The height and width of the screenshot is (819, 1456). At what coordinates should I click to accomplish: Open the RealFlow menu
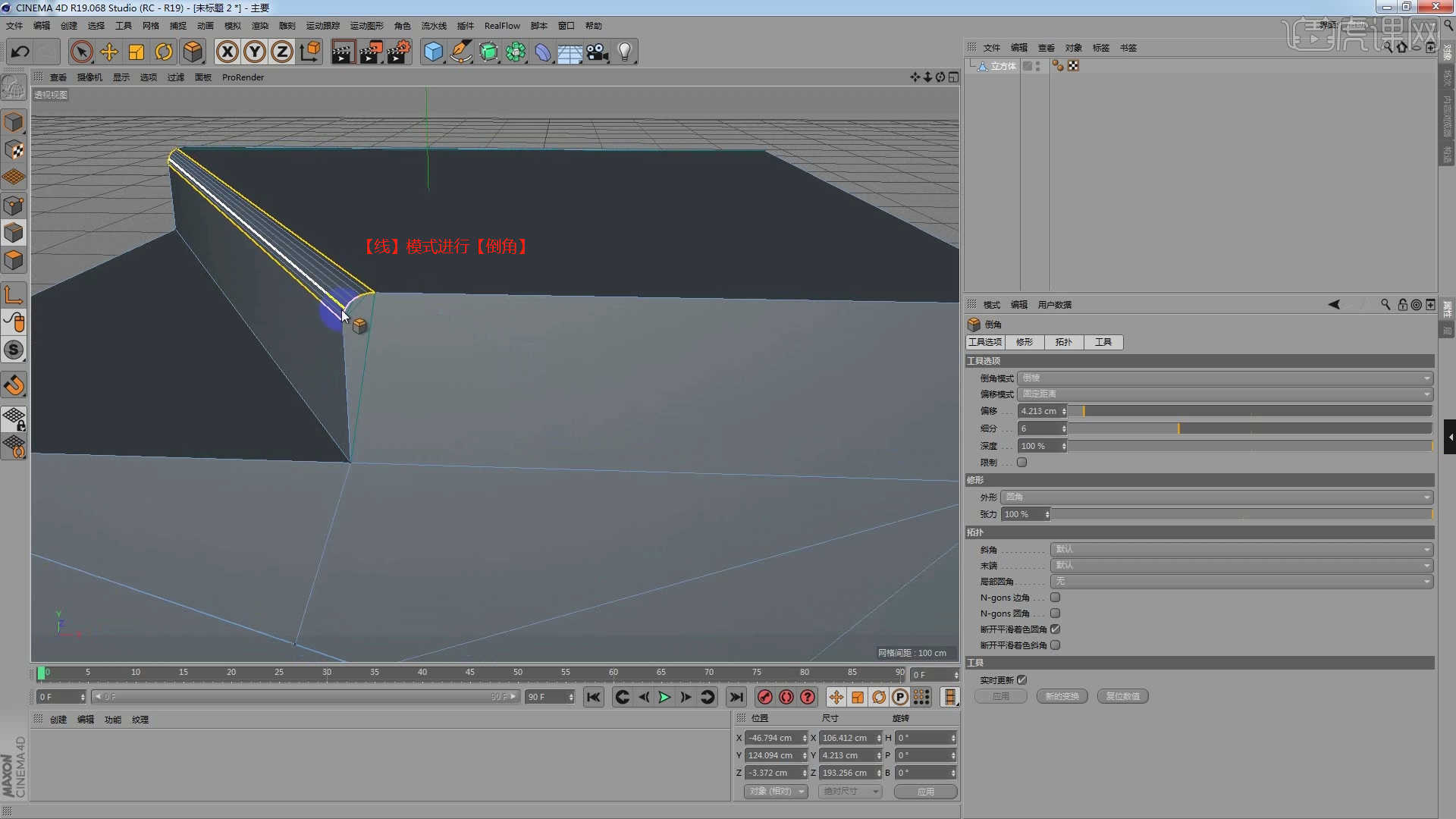click(502, 26)
